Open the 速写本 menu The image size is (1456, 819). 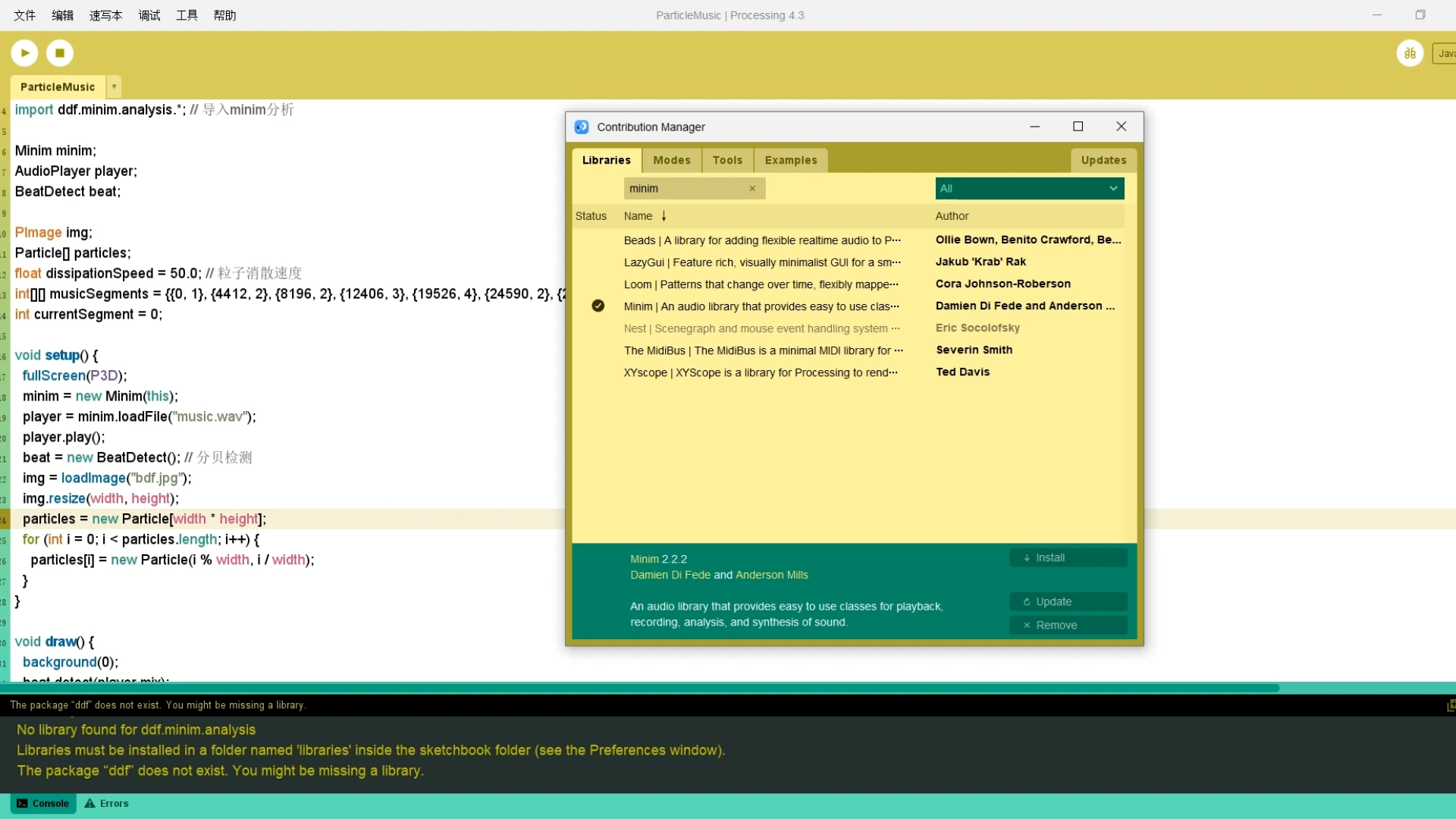[x=105, y=15]
